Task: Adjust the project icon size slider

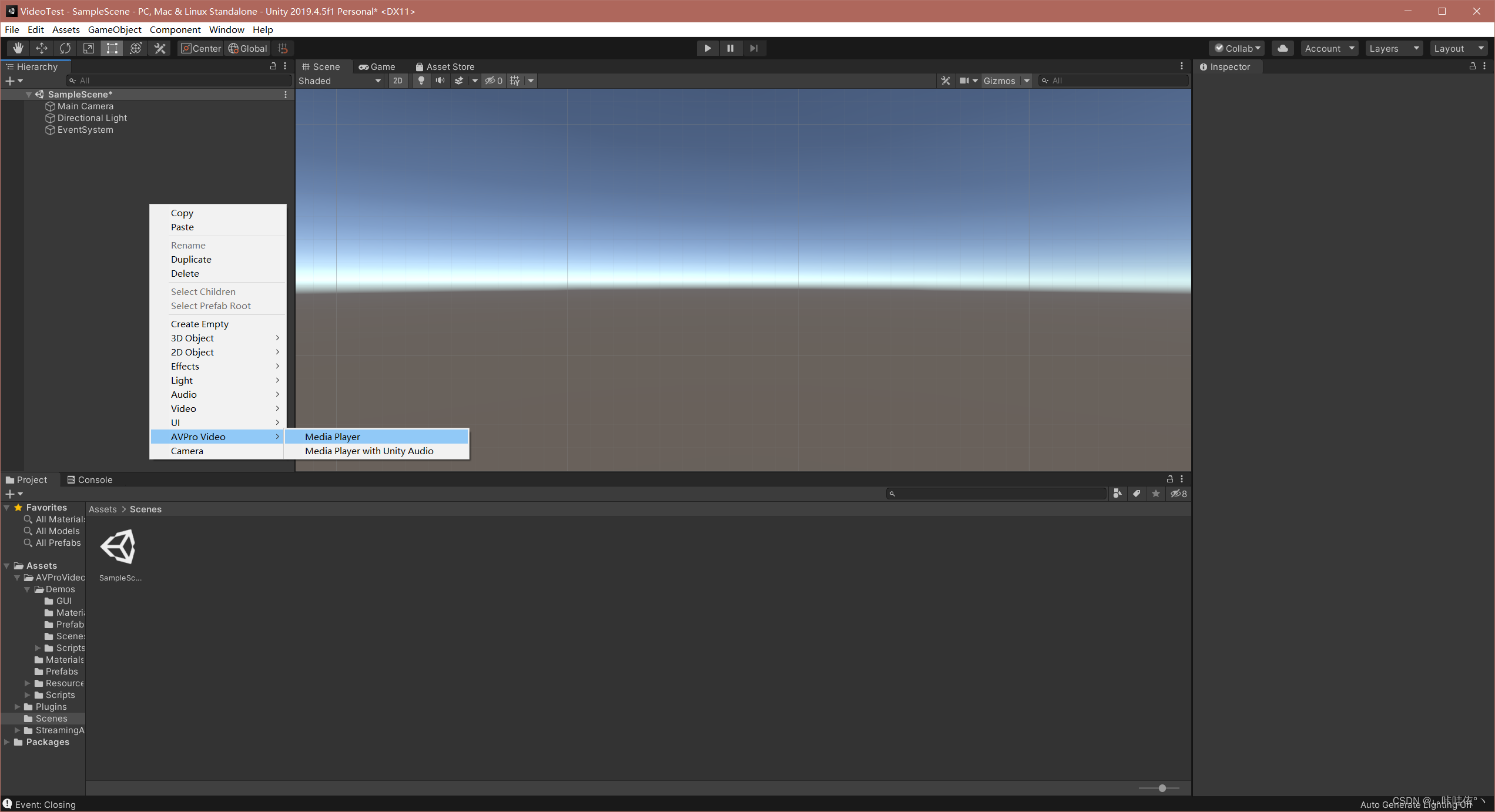Action: 1162,788
